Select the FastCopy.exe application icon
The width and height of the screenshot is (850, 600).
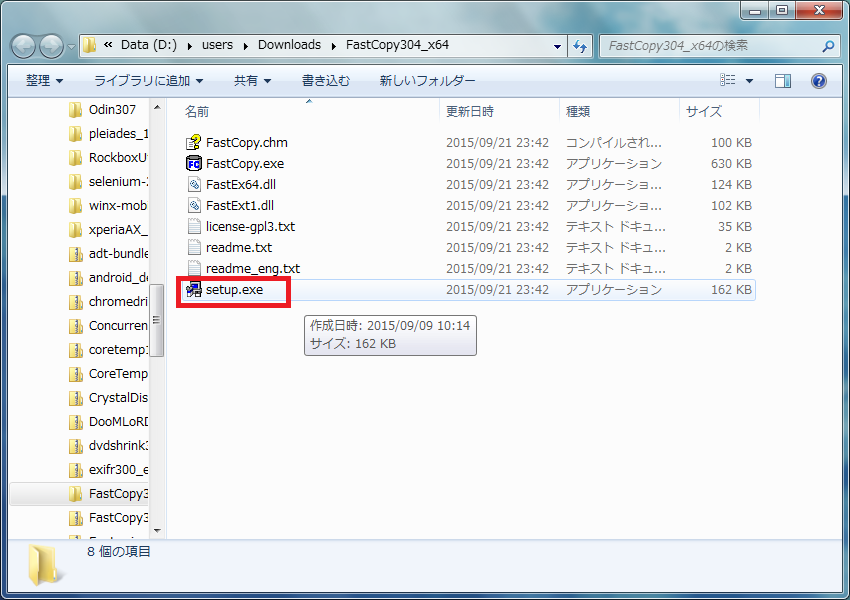(x=194, y=163)
